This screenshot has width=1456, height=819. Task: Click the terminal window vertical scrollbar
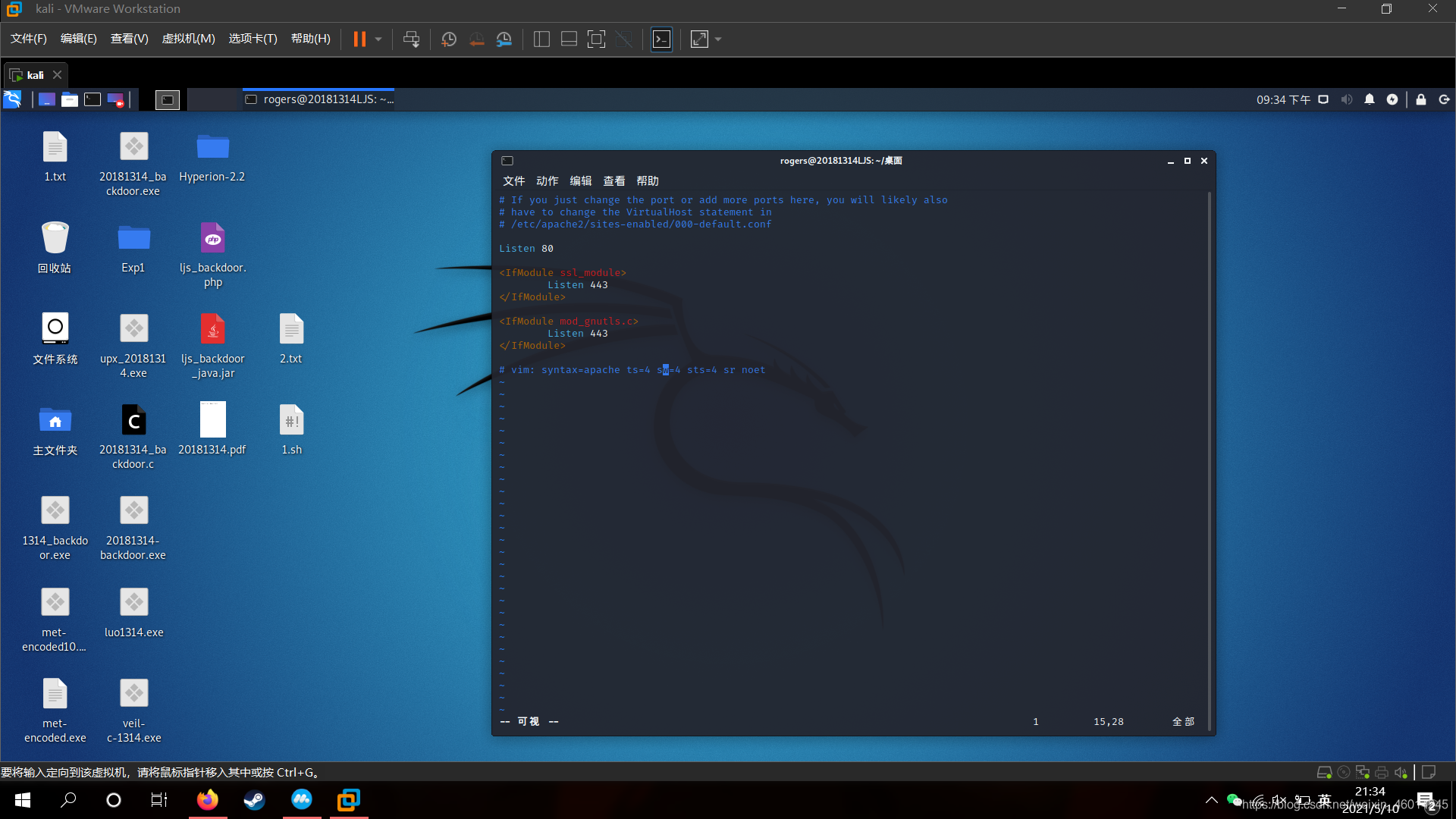1210,460
